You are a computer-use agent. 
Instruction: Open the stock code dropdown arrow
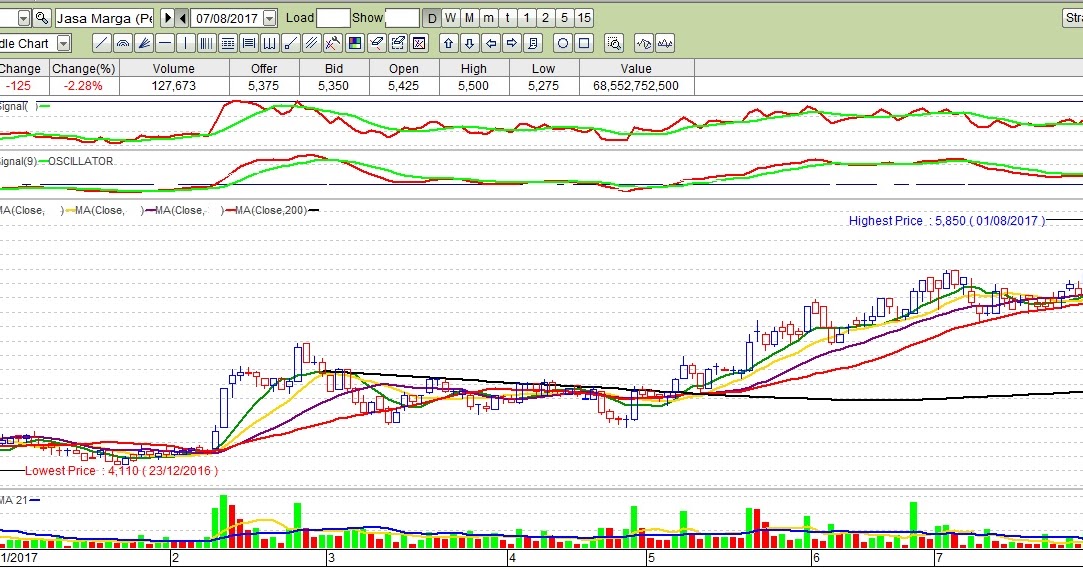(23, 18)
